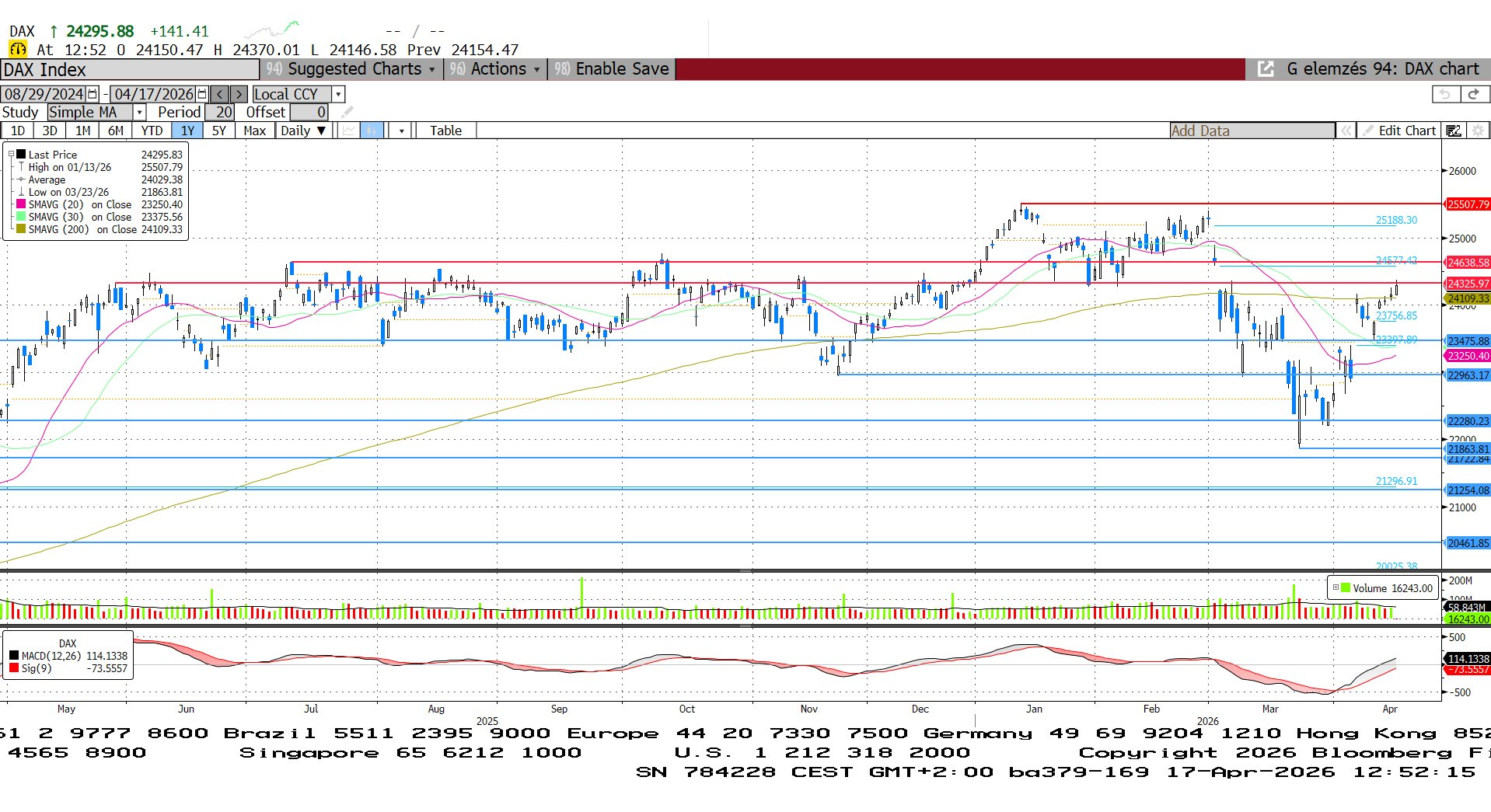
Task: Open the end date calendar picker
Action: pyautogui.click(x=202, y=94)
